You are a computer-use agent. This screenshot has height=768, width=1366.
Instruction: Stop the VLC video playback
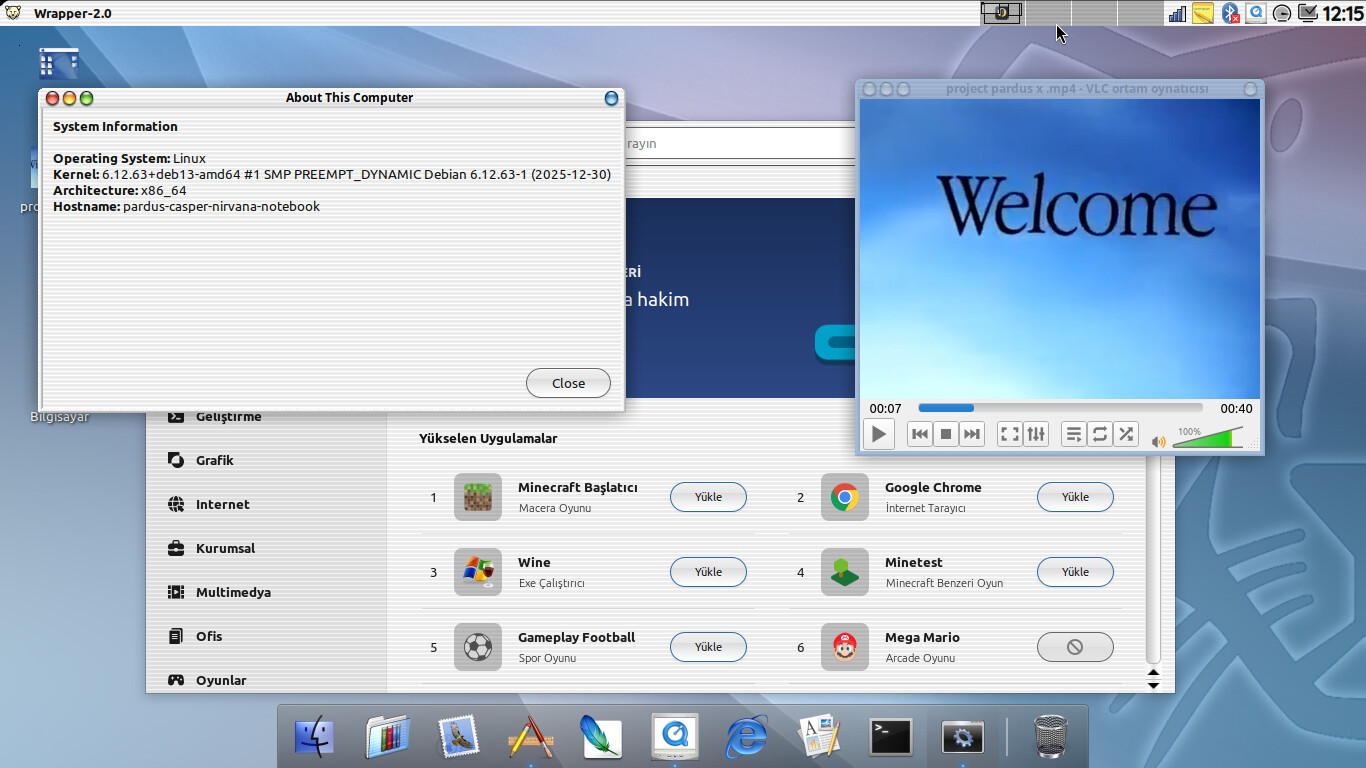(x=946, y=434)
